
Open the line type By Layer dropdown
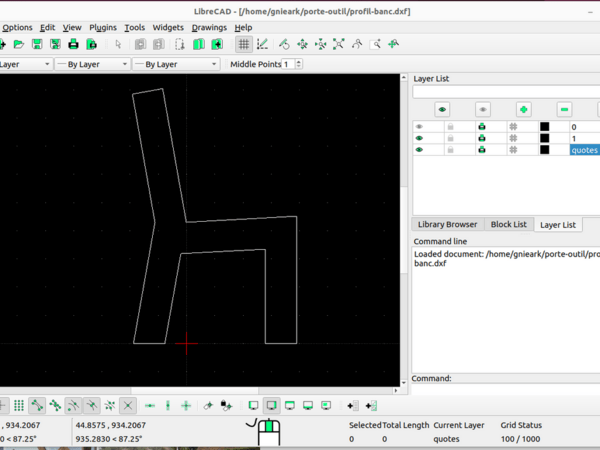point(174,64)
